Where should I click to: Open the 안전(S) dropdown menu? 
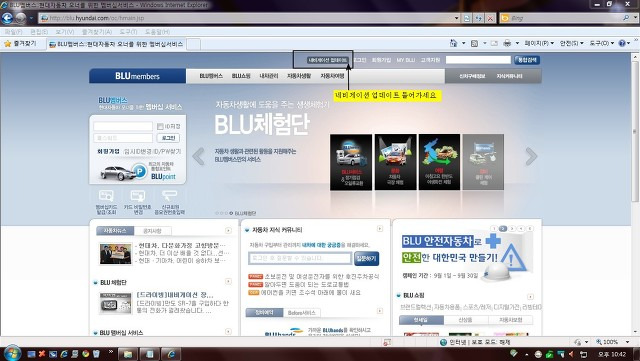[571, 43]
